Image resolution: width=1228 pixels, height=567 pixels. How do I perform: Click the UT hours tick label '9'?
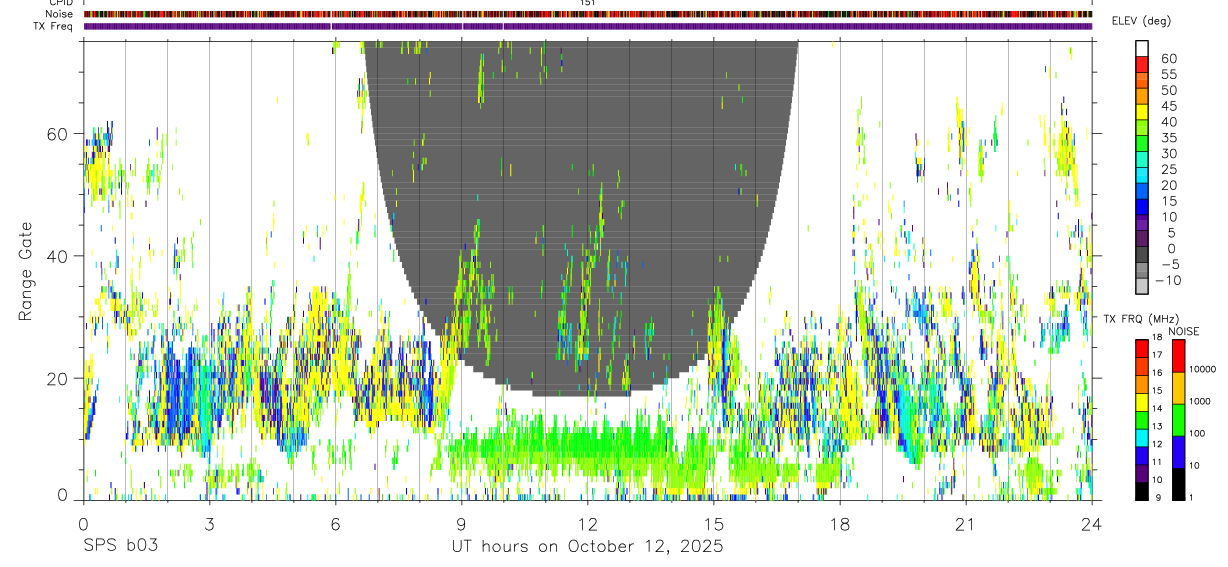point(461,524)
